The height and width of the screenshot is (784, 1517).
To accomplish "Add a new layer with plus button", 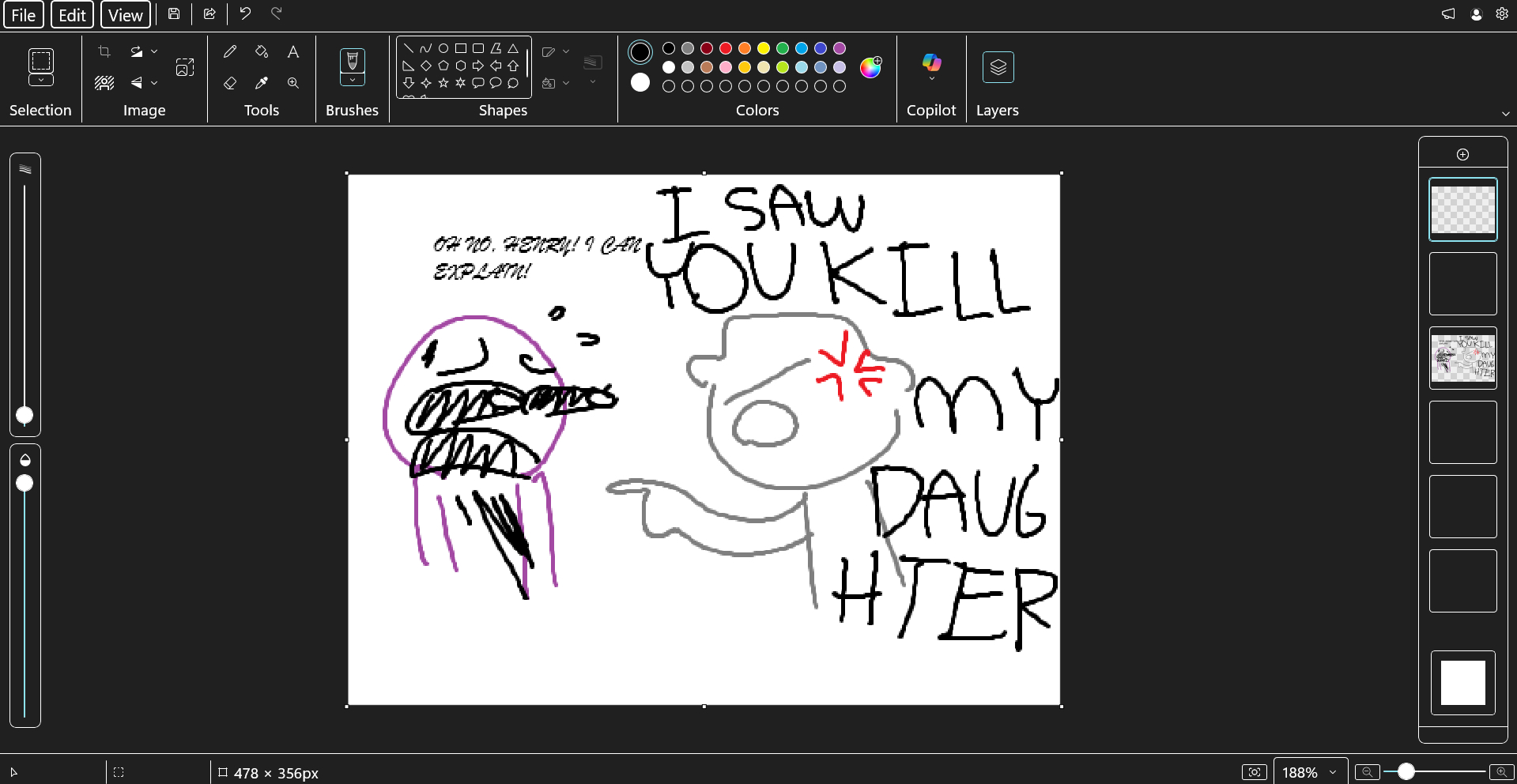I will pos(1462,155).
